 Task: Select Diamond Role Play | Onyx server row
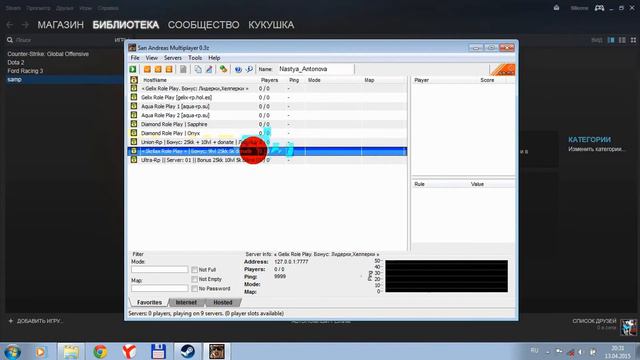pos(267,133)
